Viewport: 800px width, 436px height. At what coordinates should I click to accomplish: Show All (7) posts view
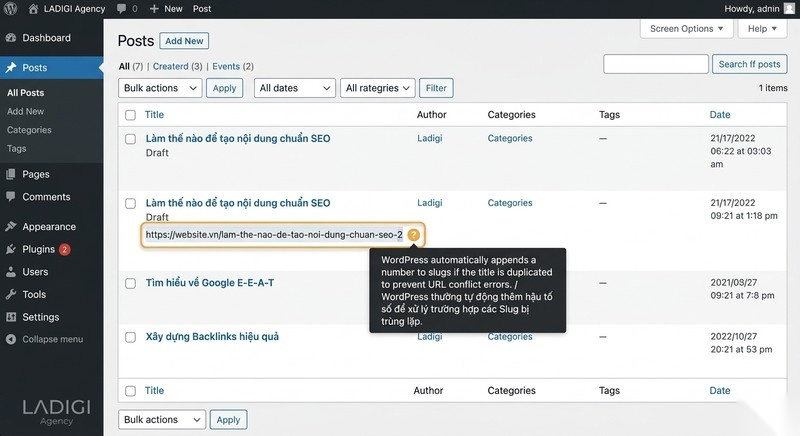coord(131,66)
